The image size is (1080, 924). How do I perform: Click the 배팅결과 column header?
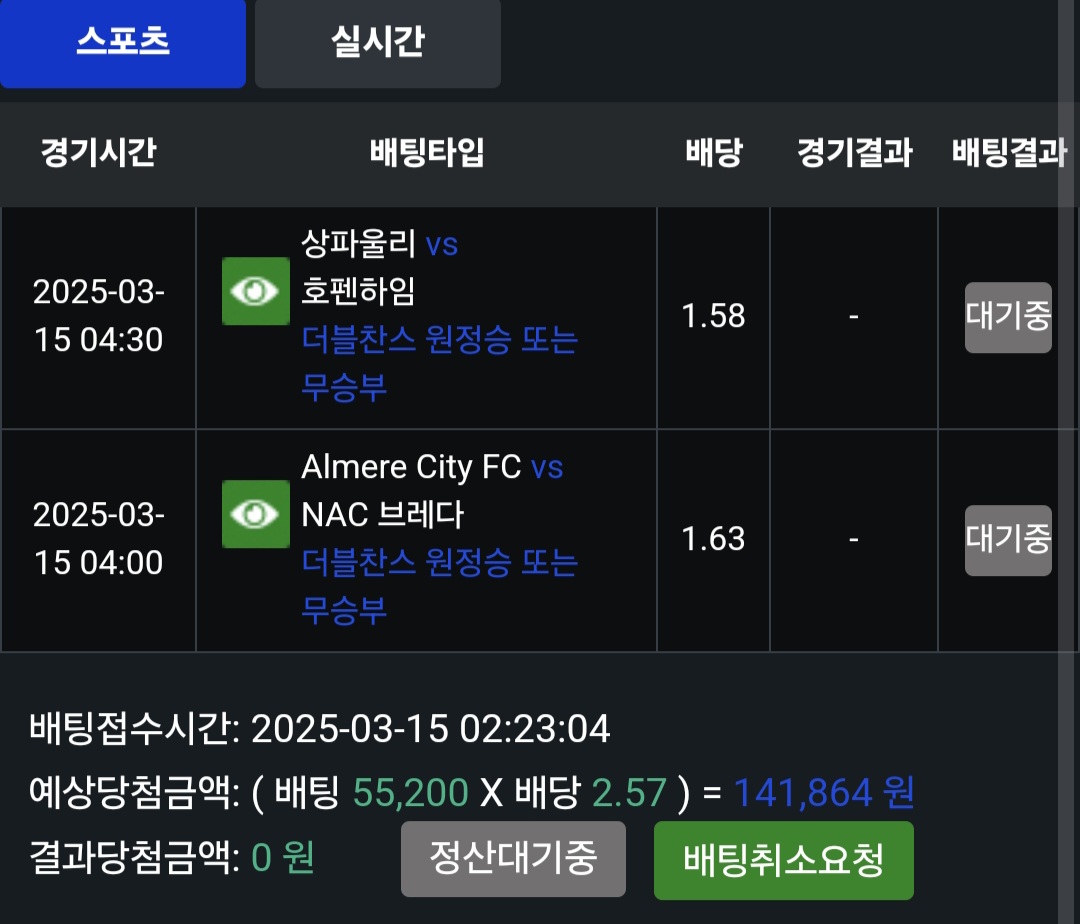coord(1008,154)
